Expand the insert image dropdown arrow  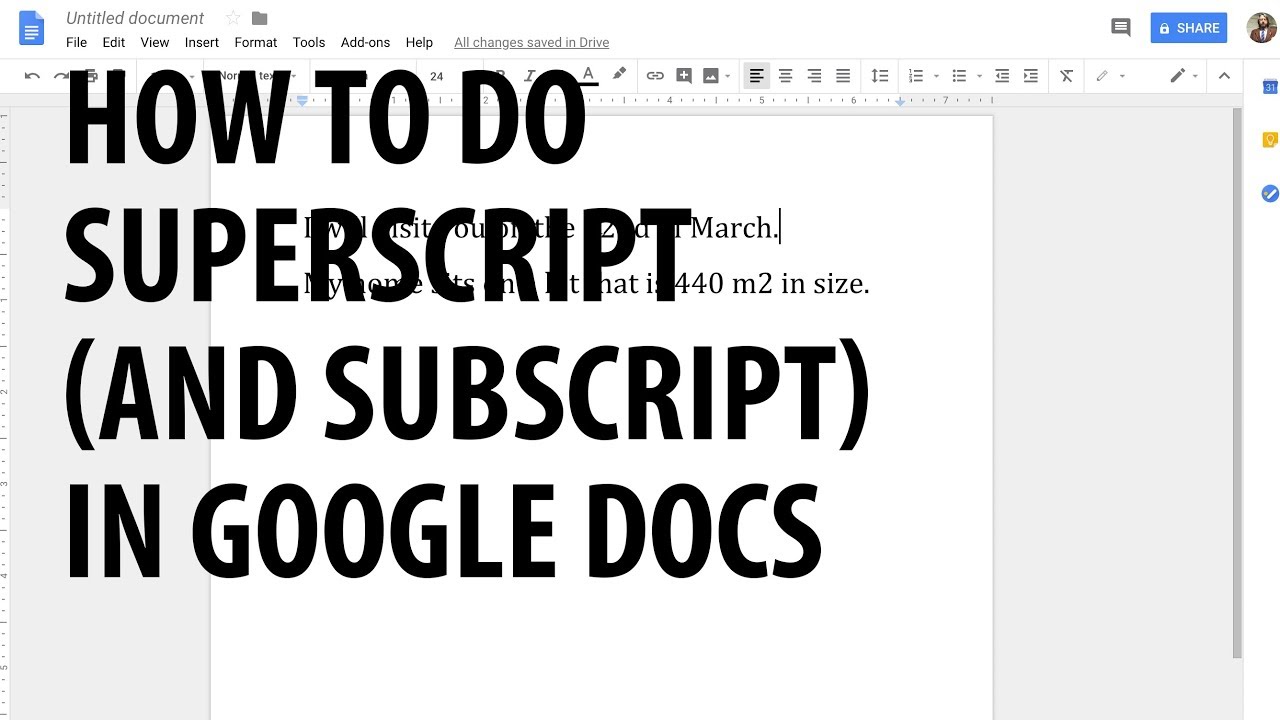pos(727,76)
